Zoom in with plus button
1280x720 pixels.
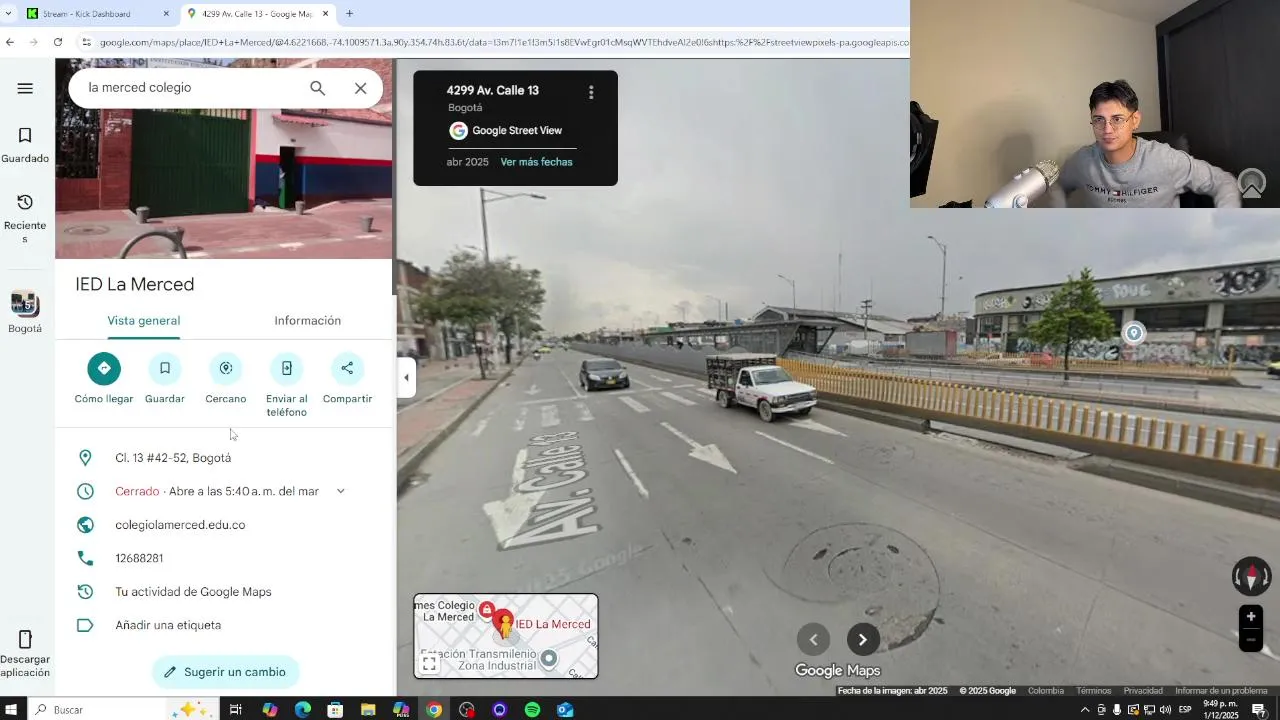click(x=1250, y=617)
